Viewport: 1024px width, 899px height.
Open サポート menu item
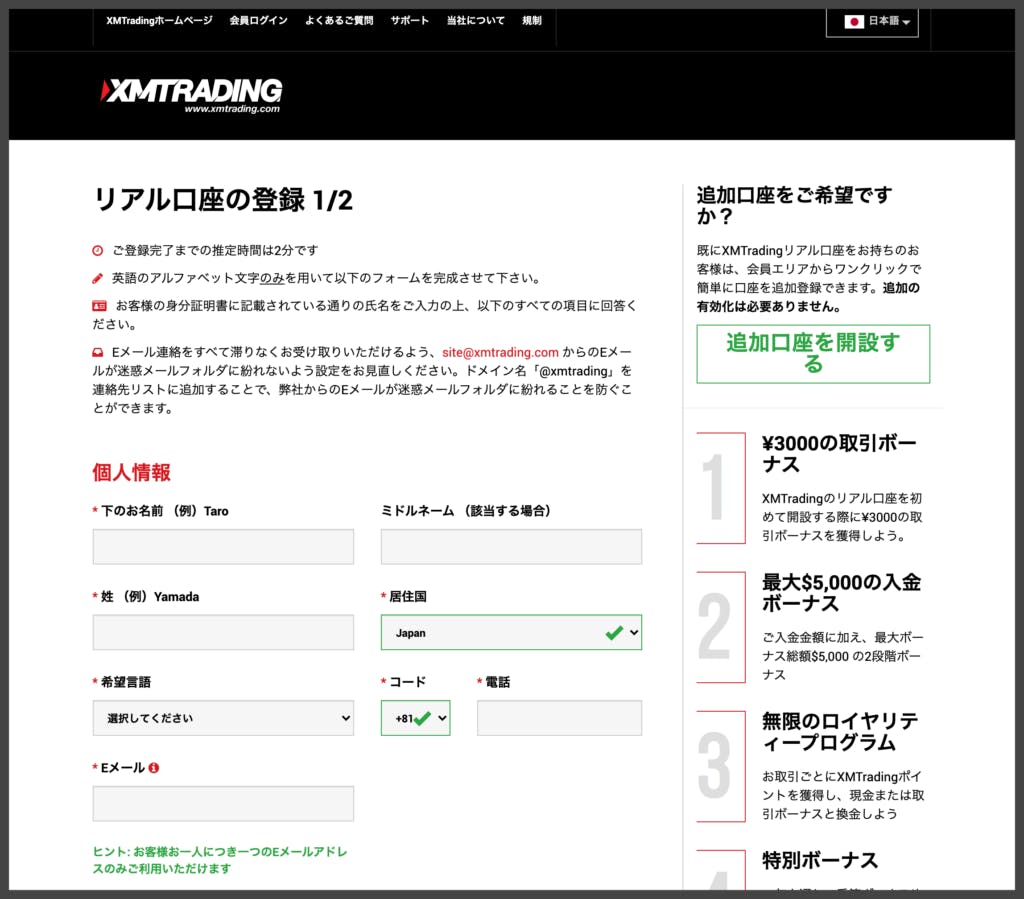tap(409, 21)
